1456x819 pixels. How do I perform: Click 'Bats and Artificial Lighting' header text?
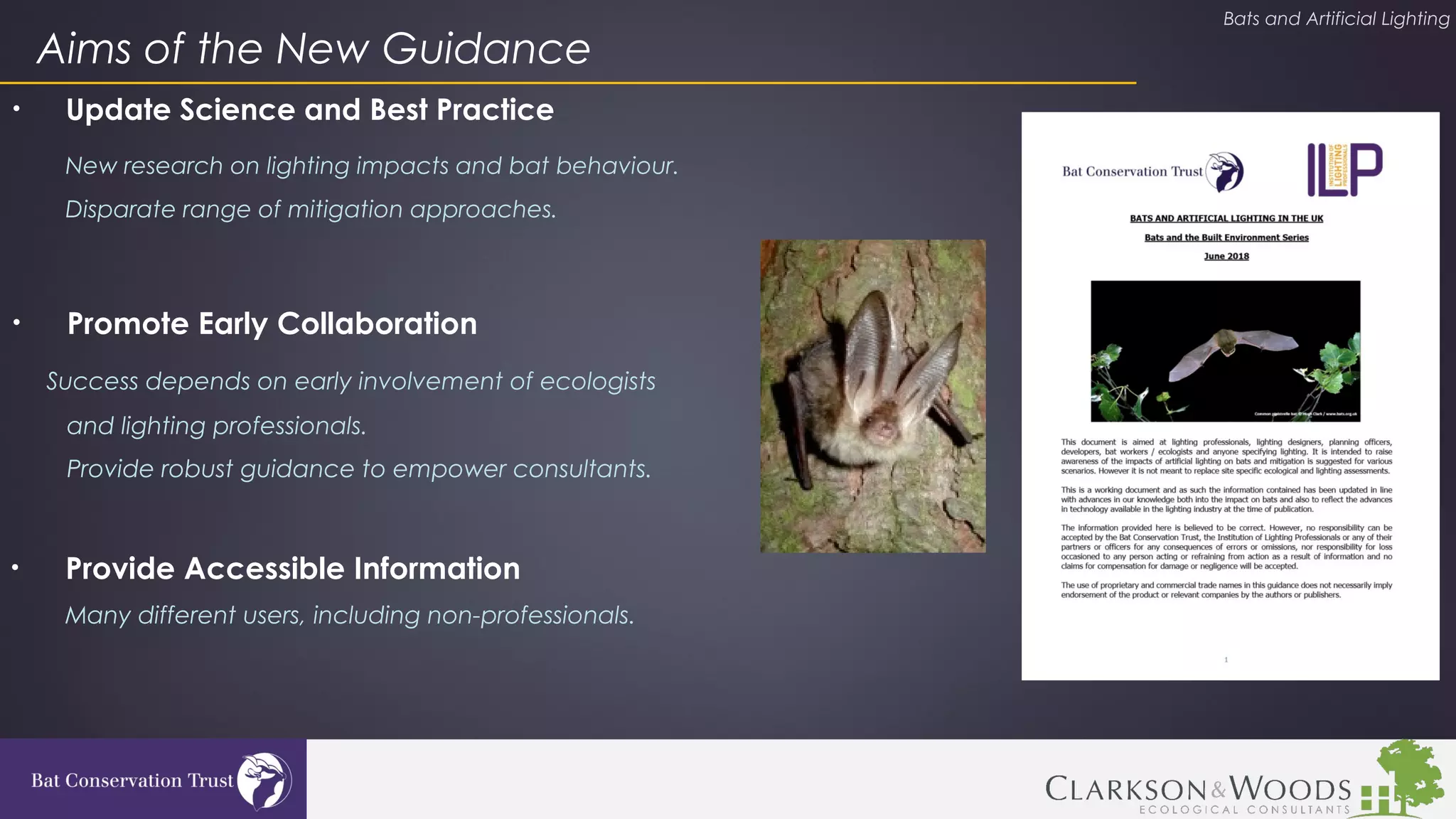tap(1335, 18)
